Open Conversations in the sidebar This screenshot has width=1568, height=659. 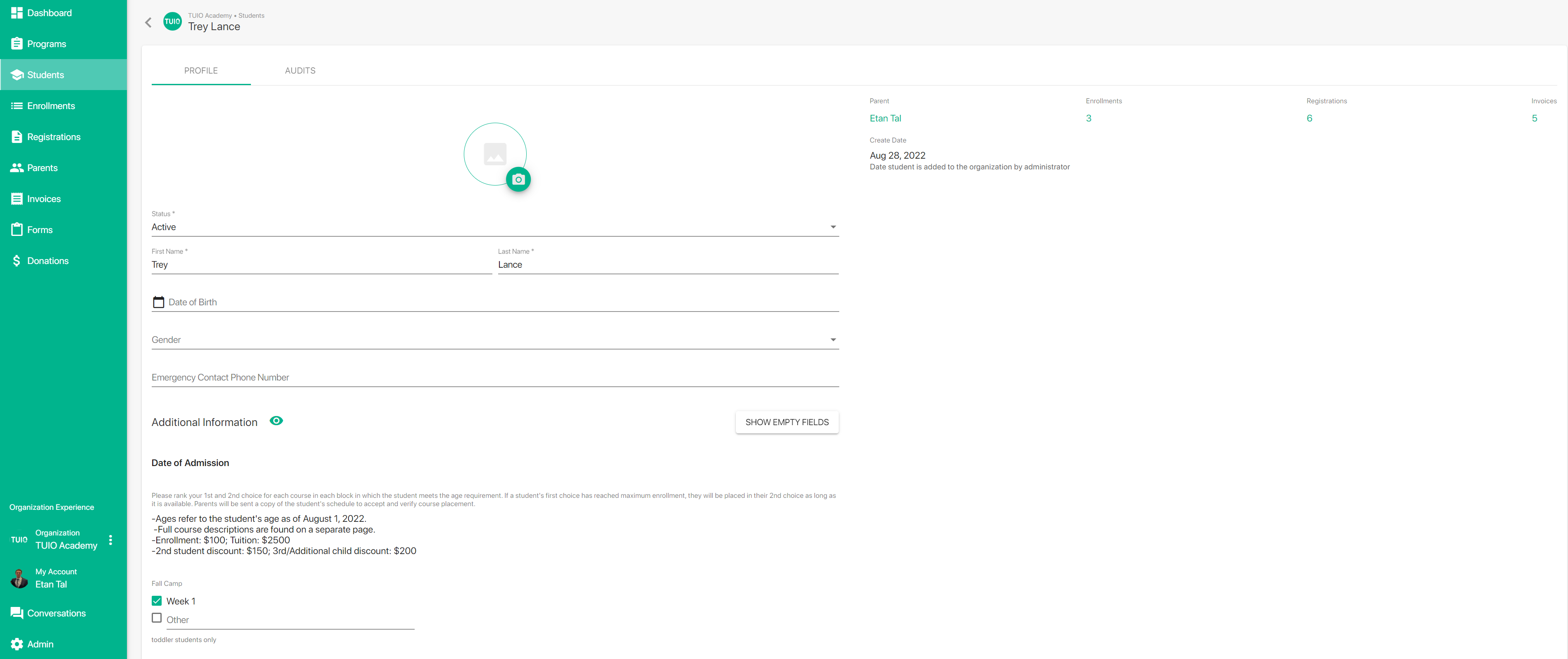coord(63,613)
